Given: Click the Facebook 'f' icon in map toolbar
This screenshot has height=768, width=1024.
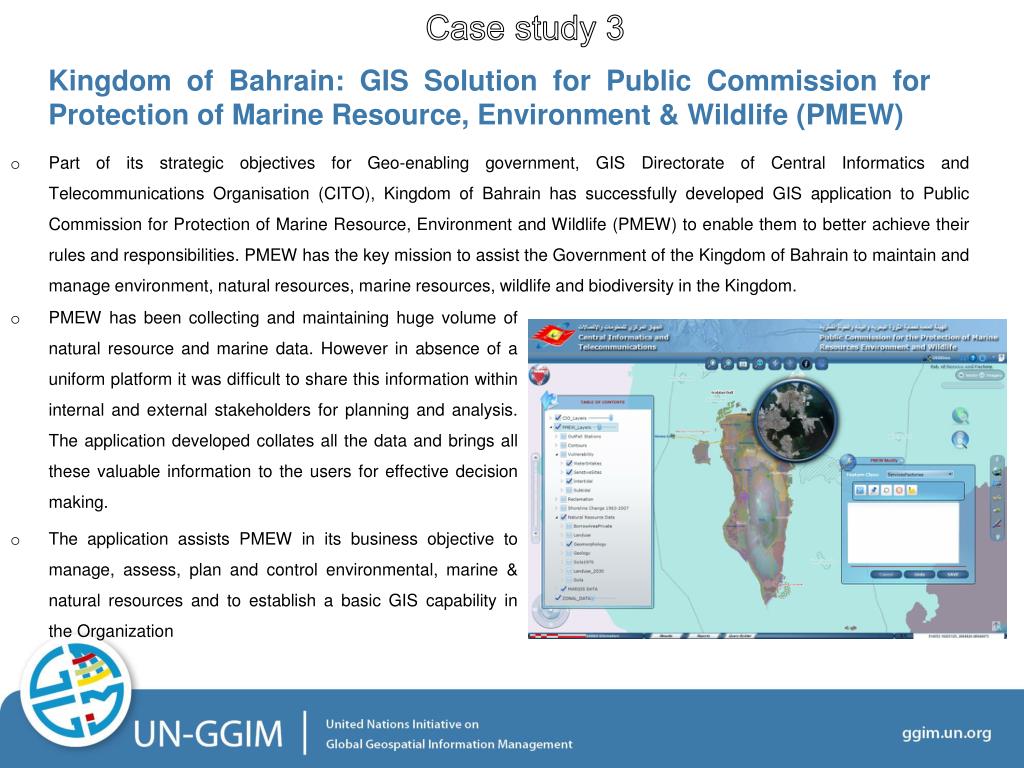Looking at the screenshot, I should coord(806,363).
